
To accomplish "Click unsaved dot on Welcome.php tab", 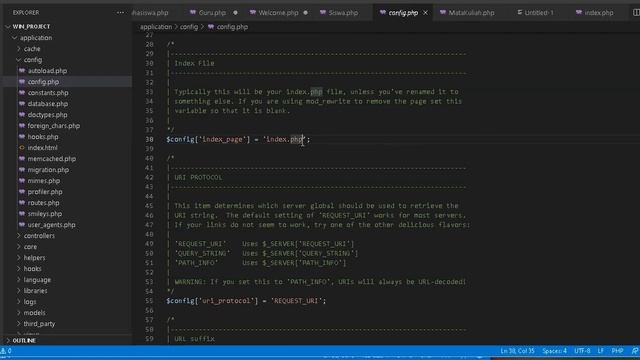I will tap(305, 13).
